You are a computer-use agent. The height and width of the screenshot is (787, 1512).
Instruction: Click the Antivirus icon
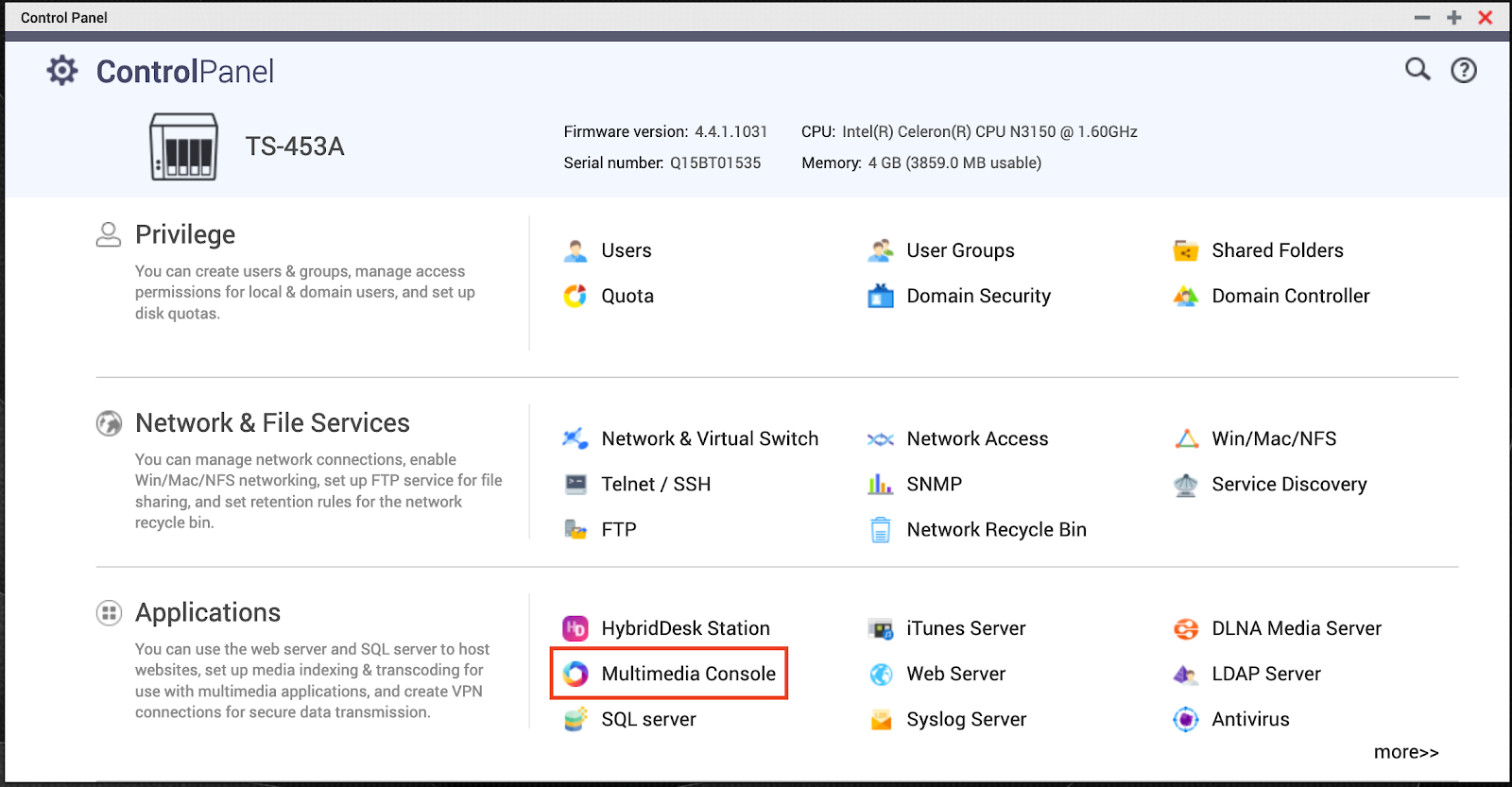1186,719
